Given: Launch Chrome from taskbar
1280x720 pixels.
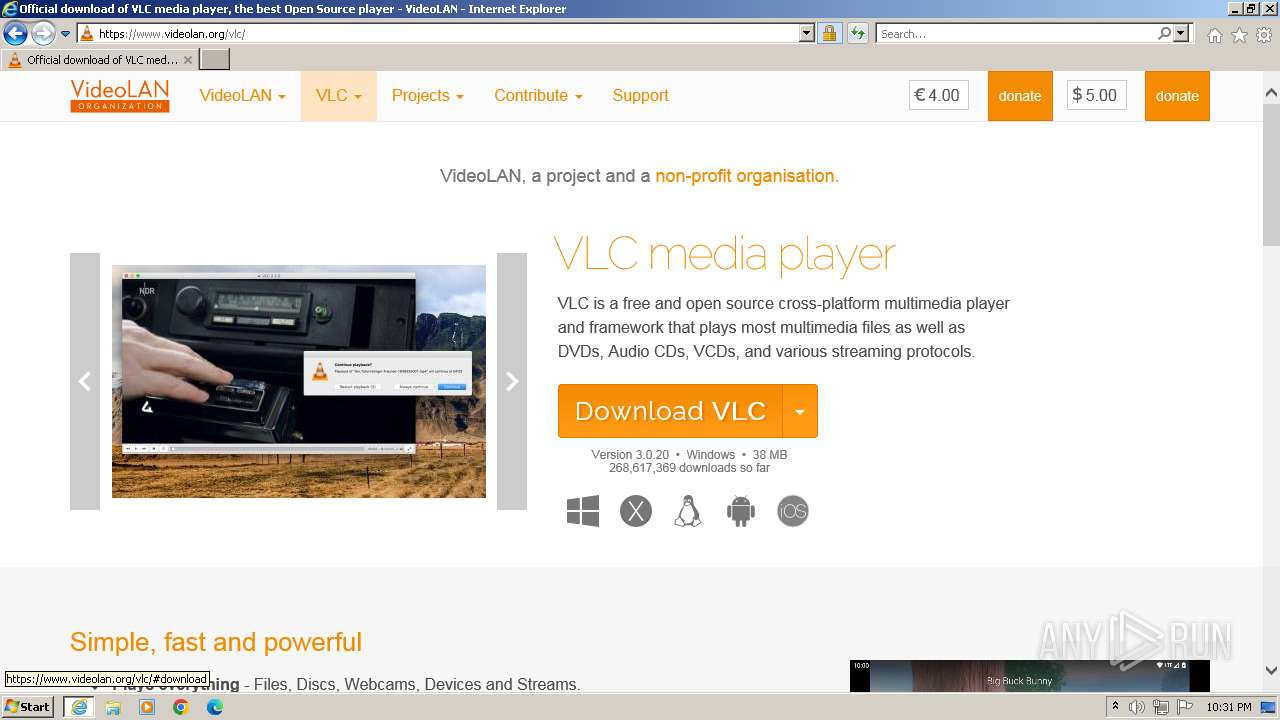Looking at the screenshot, I should coord(181,707).
